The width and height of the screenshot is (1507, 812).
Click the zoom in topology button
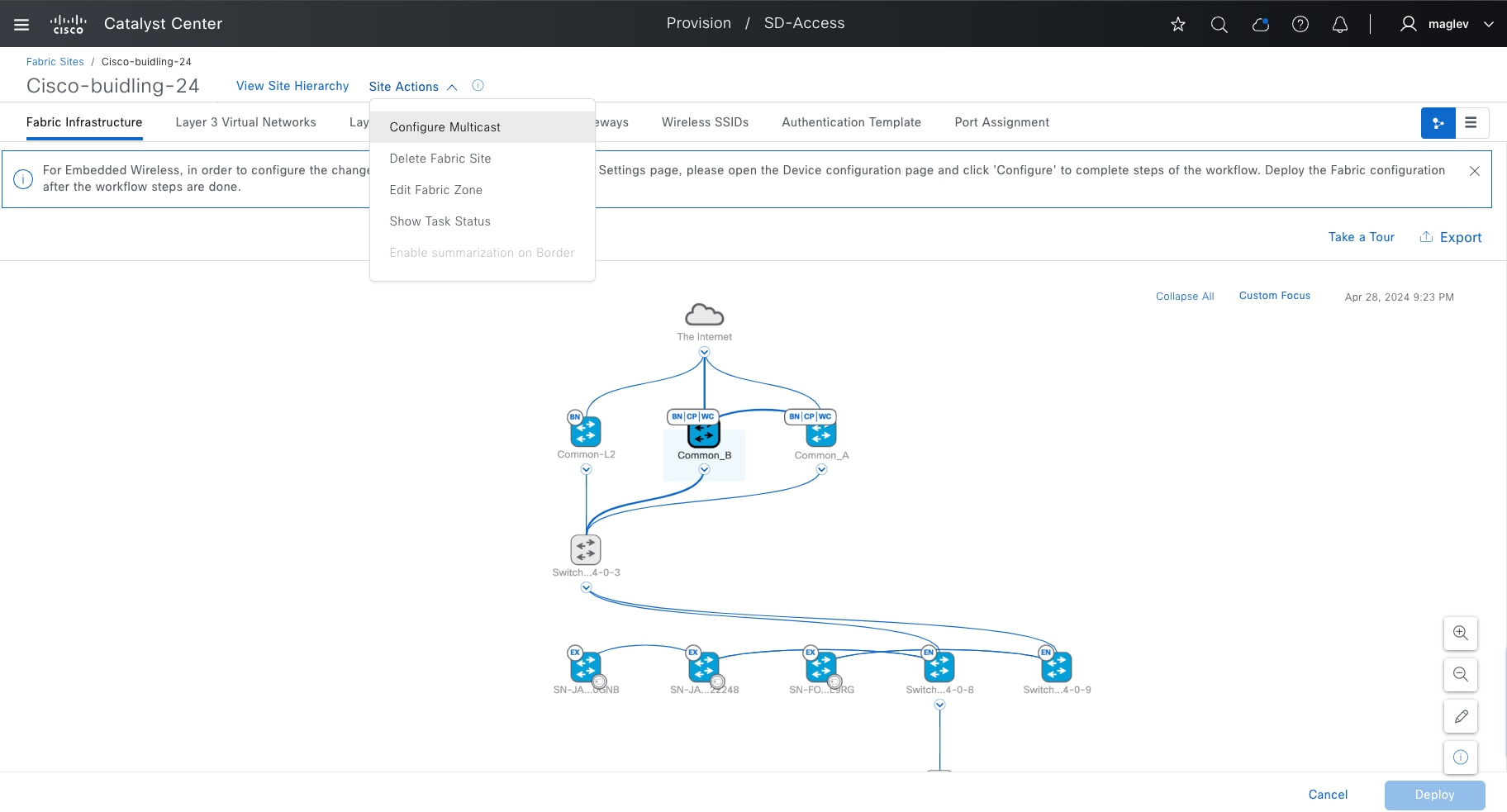[1461, 633]
